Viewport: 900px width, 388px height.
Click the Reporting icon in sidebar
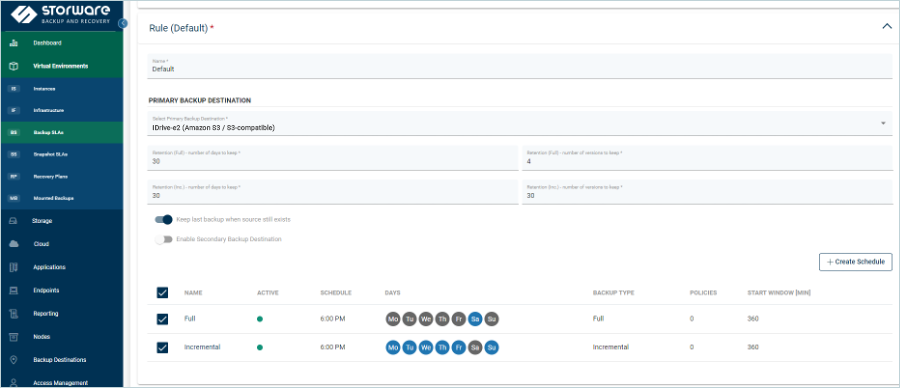coord(14,314)
